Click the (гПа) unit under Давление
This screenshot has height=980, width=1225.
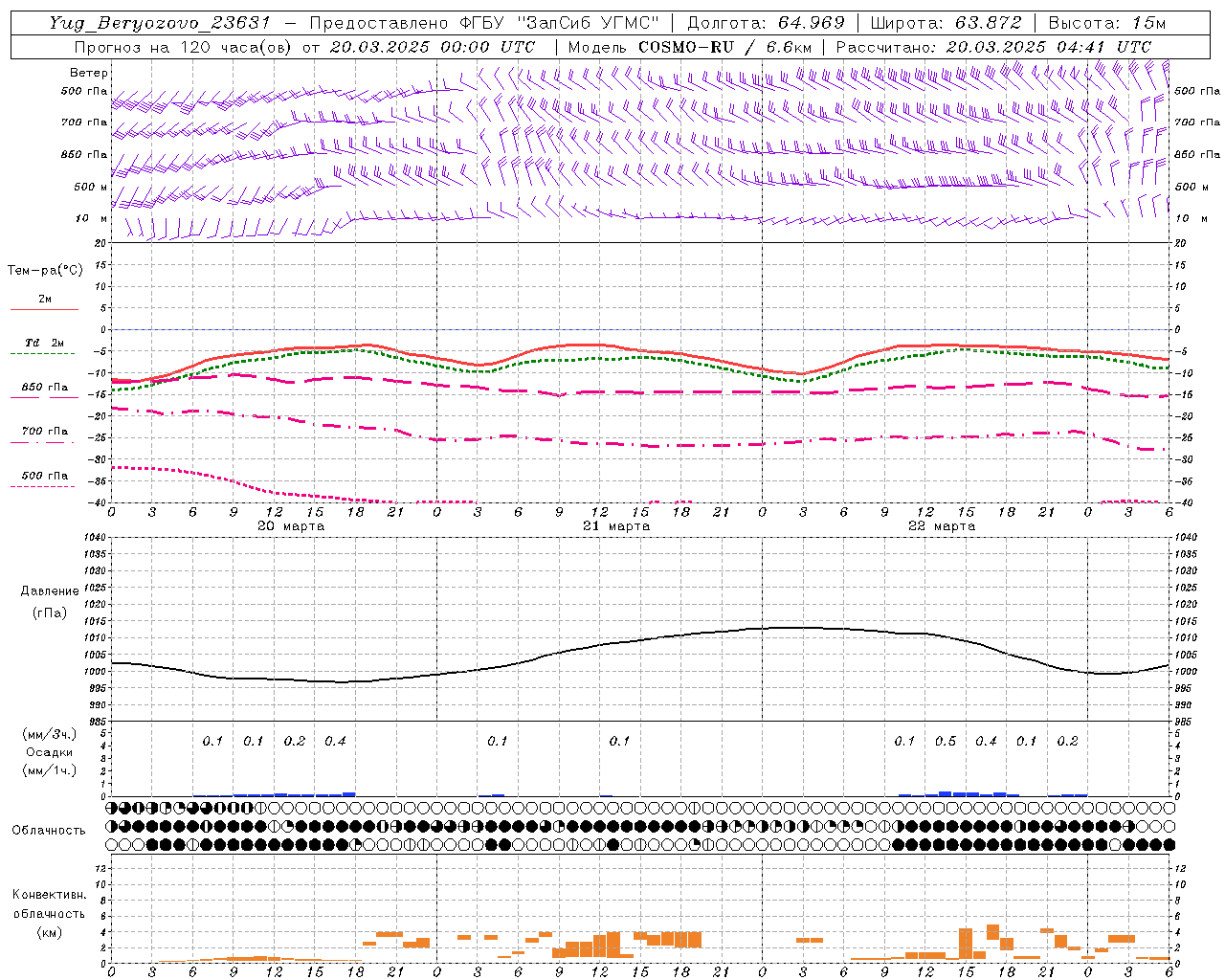coord(50,612)
